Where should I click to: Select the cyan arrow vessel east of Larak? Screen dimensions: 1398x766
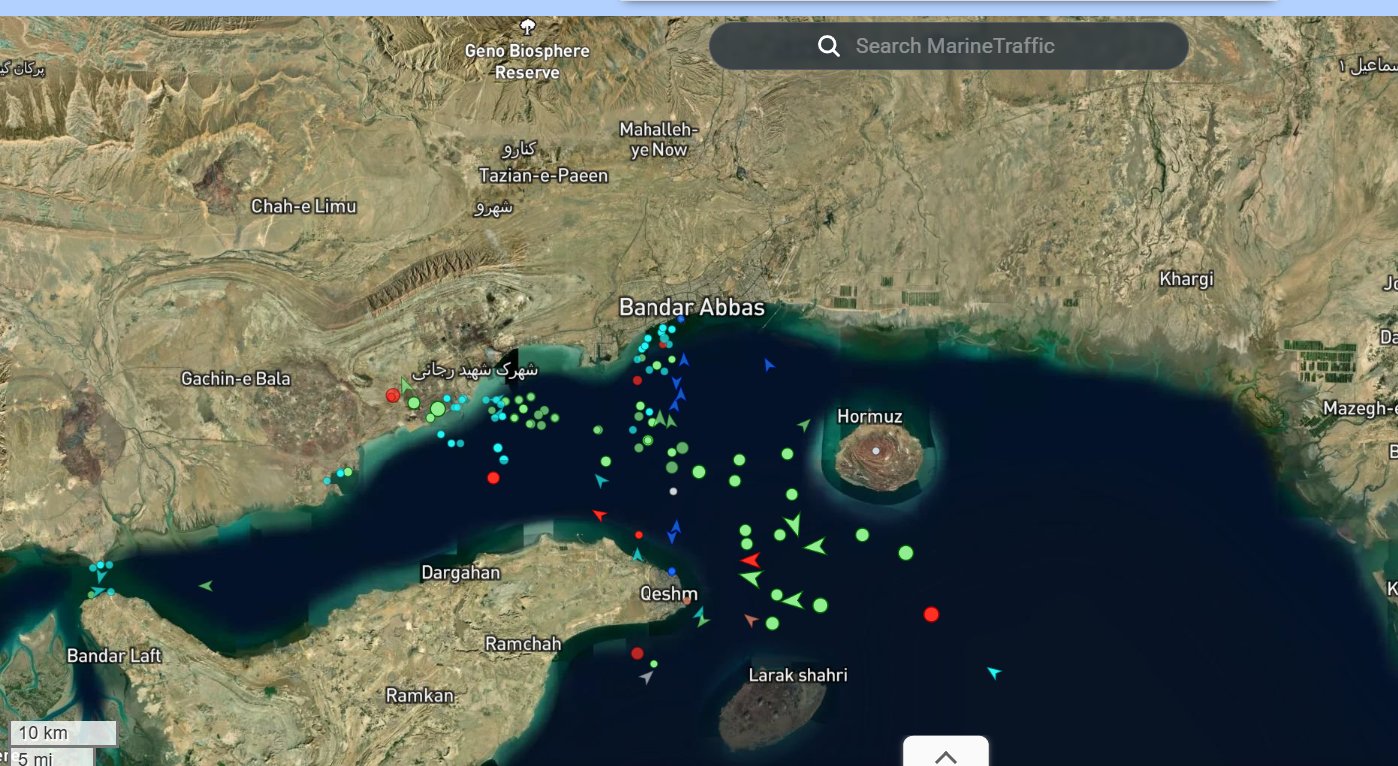tap(993, 673)
